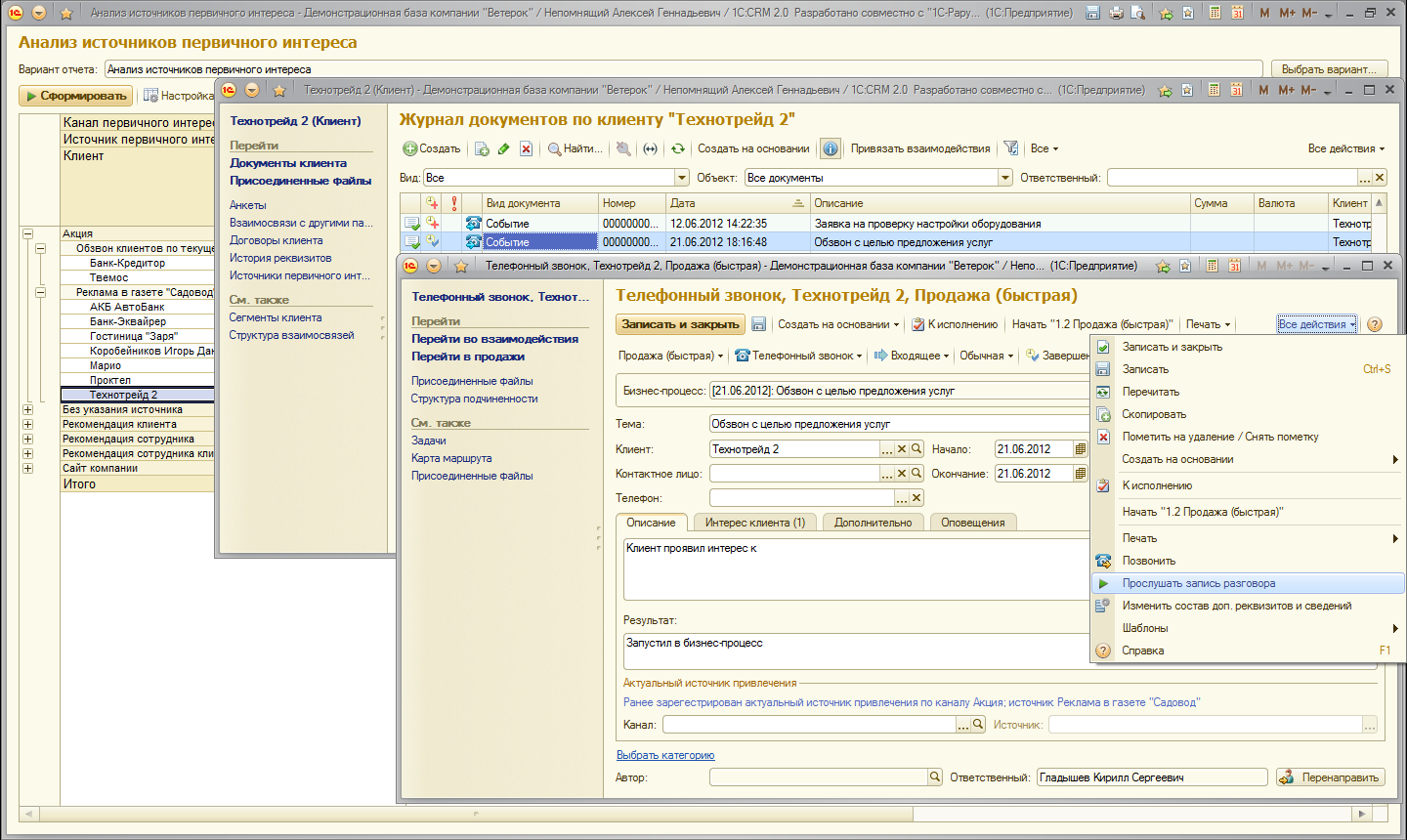Click the M+ memory icon in main title bar
The image size is (1407, 840).
coord(1288,13)
